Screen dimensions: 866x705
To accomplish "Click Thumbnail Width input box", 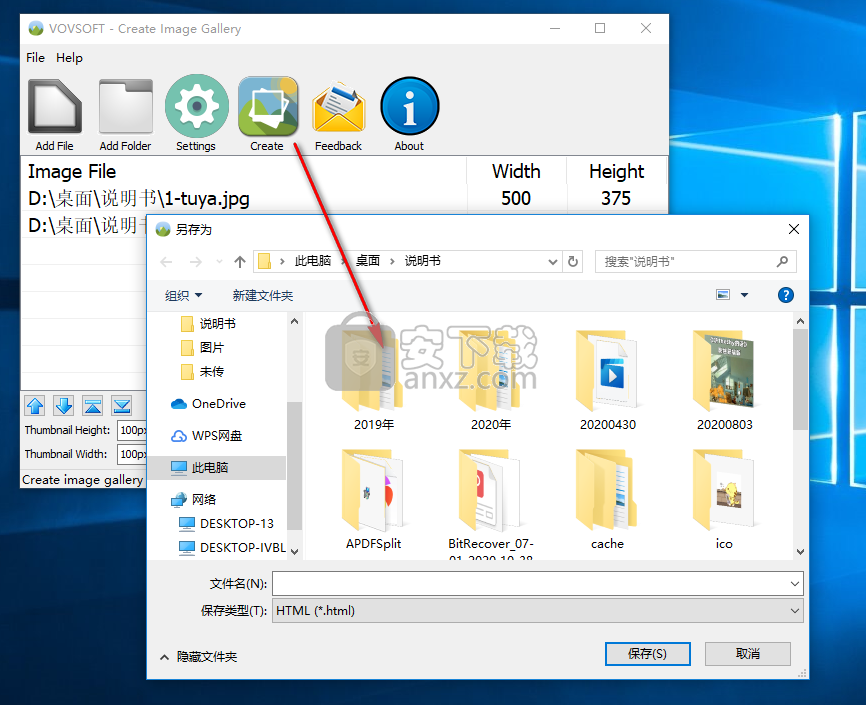I will point(133,454).
